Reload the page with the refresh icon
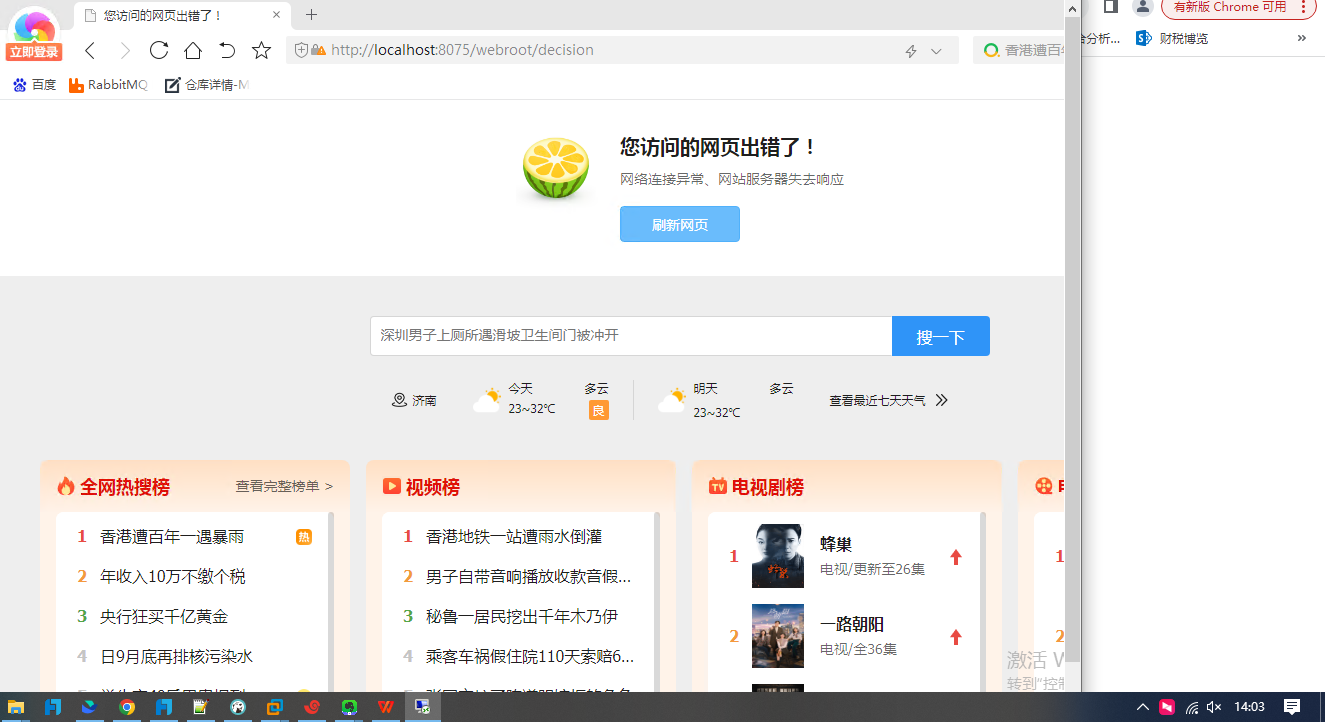Viewport: 1325px width, 722px height. pyautogui.click(x=159, y=51)
